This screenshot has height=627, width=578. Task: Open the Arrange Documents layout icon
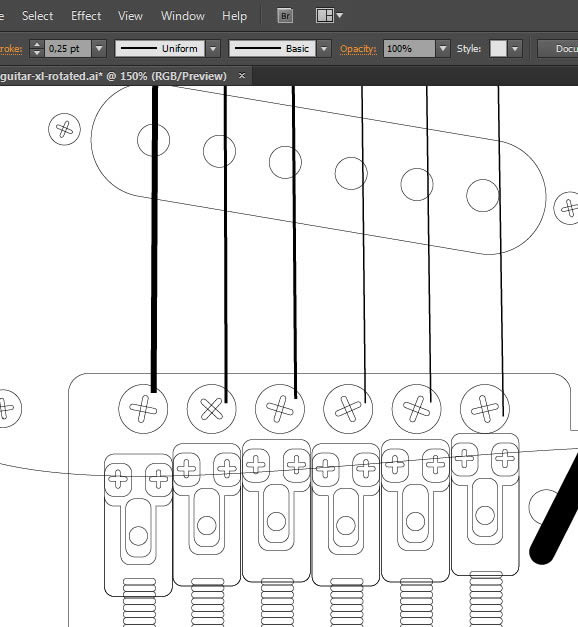click(329, 16)
